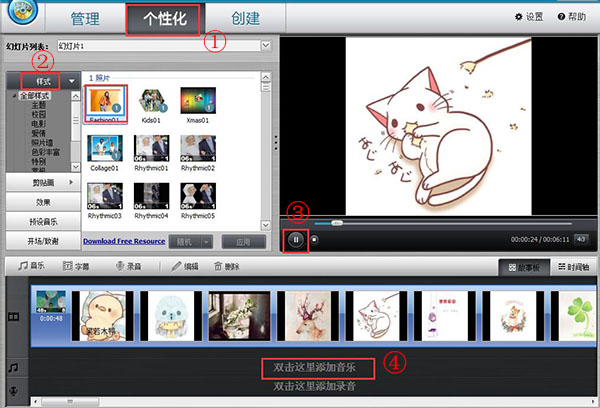Open the 开场/致谢 intro and credits panel
Viewport: 600px width, 408px height.
click(x=43, y=241)
